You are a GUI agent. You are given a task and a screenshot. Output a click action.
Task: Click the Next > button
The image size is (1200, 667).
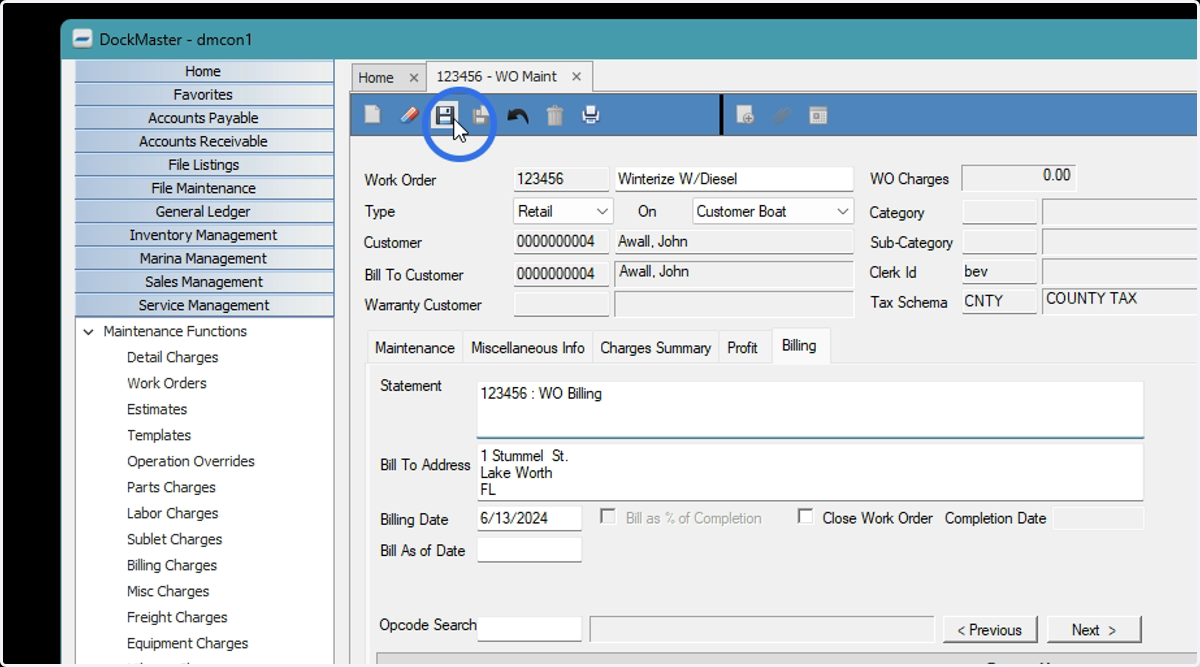point(1094,630)
